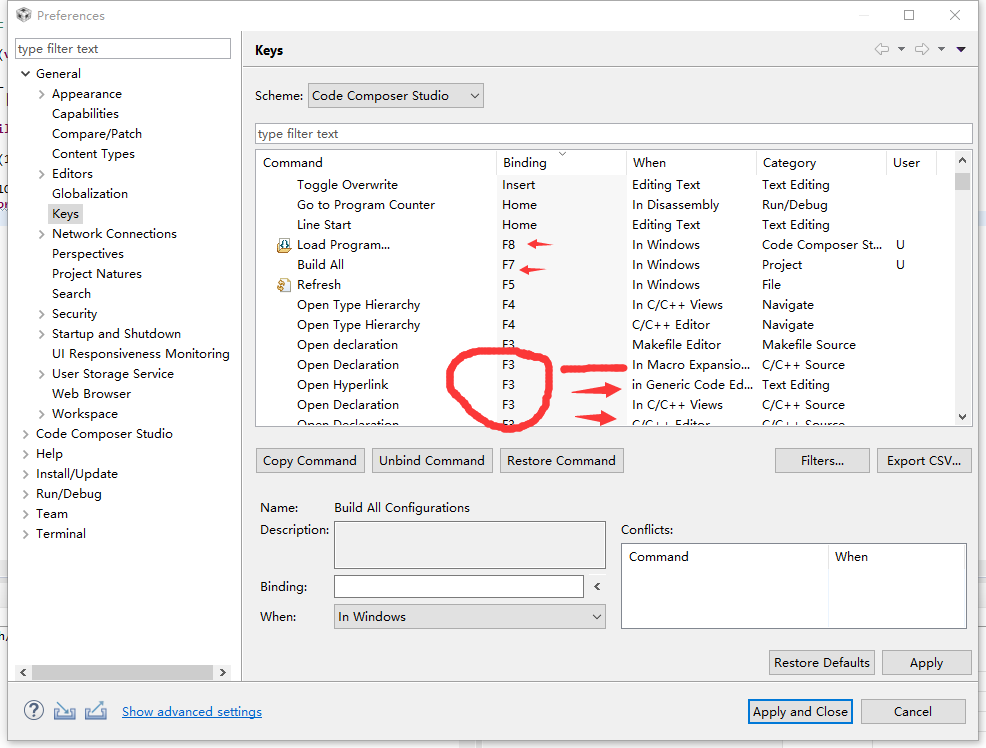This screenshot has height=748, width=986.
Task: Click the command table scroll up arrow
Action: tap(962, 160)
